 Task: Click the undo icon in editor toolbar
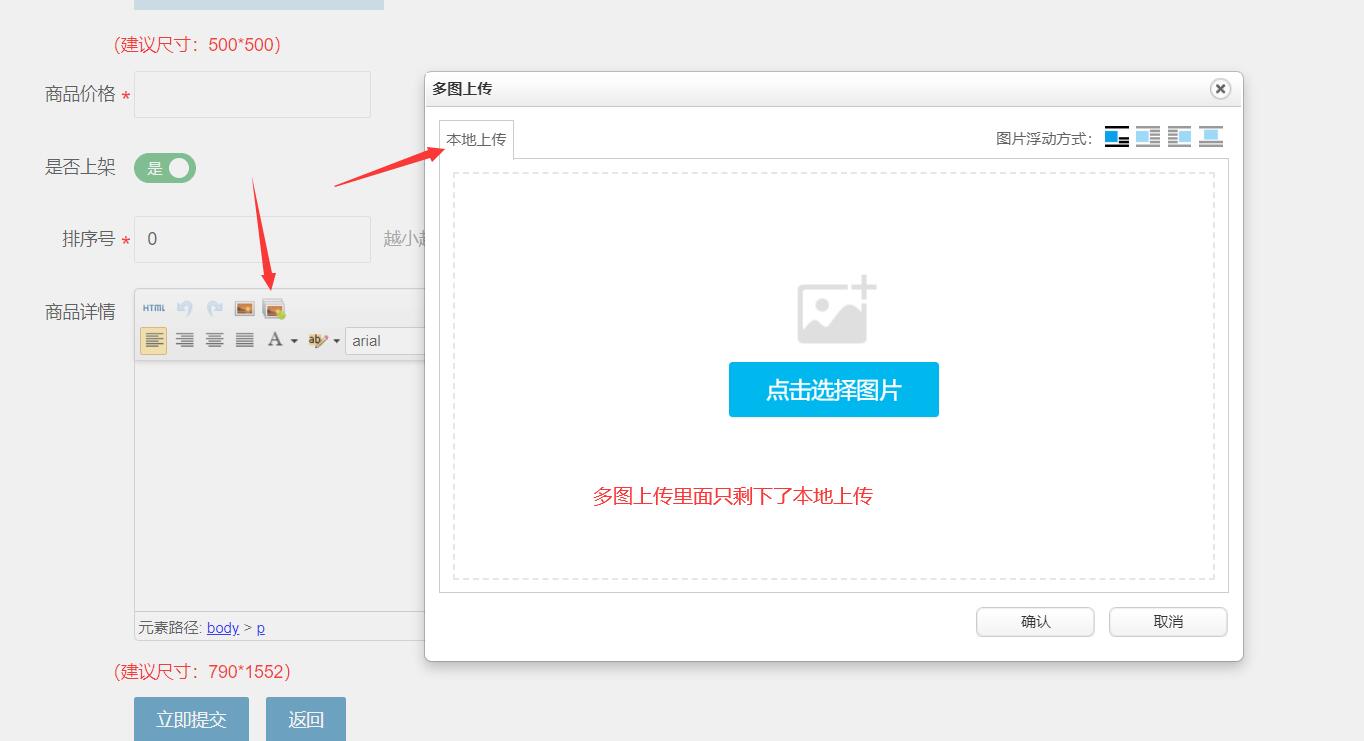(x=184, y=309)
